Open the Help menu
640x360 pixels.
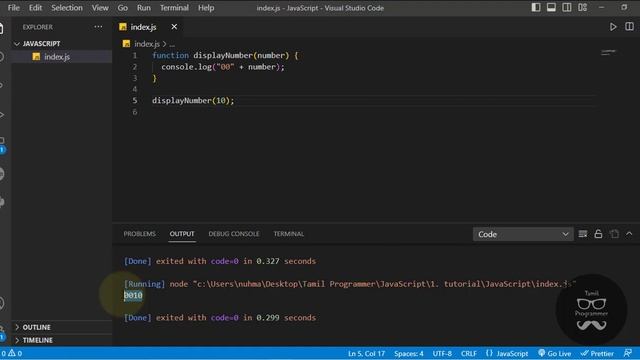click(x=206, y=8)
